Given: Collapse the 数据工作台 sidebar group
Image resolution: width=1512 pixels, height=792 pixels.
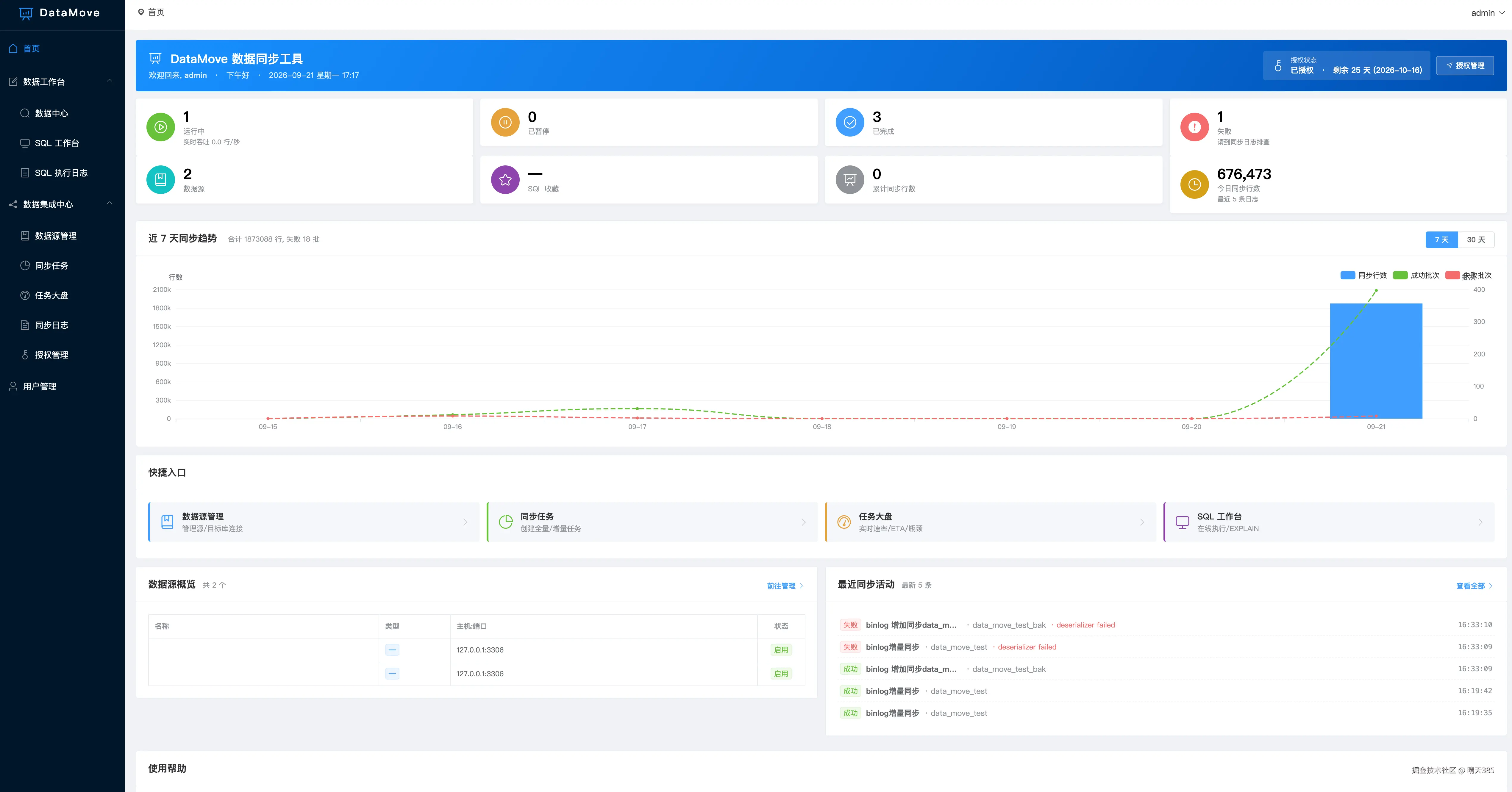Looking at the screenshot, I should click(x=109, y=81).
